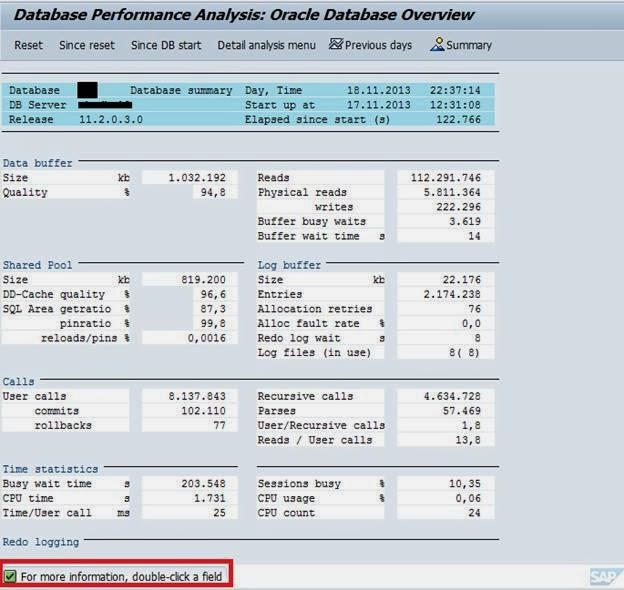Click the Busy wait time label
Viewport: 624px width, 590px height.
pos(47,484)
